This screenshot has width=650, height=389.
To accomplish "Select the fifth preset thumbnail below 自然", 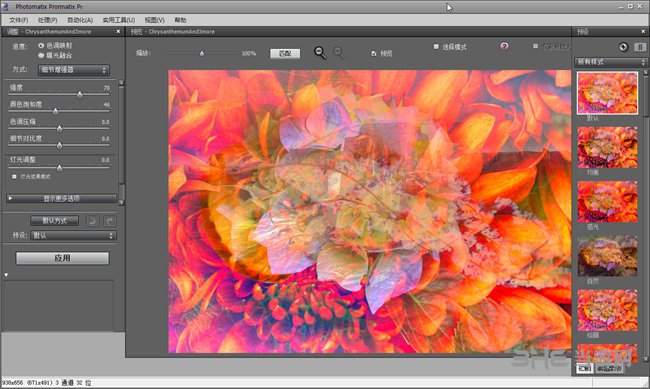I will pyautogui.click(x=607, y=310).
